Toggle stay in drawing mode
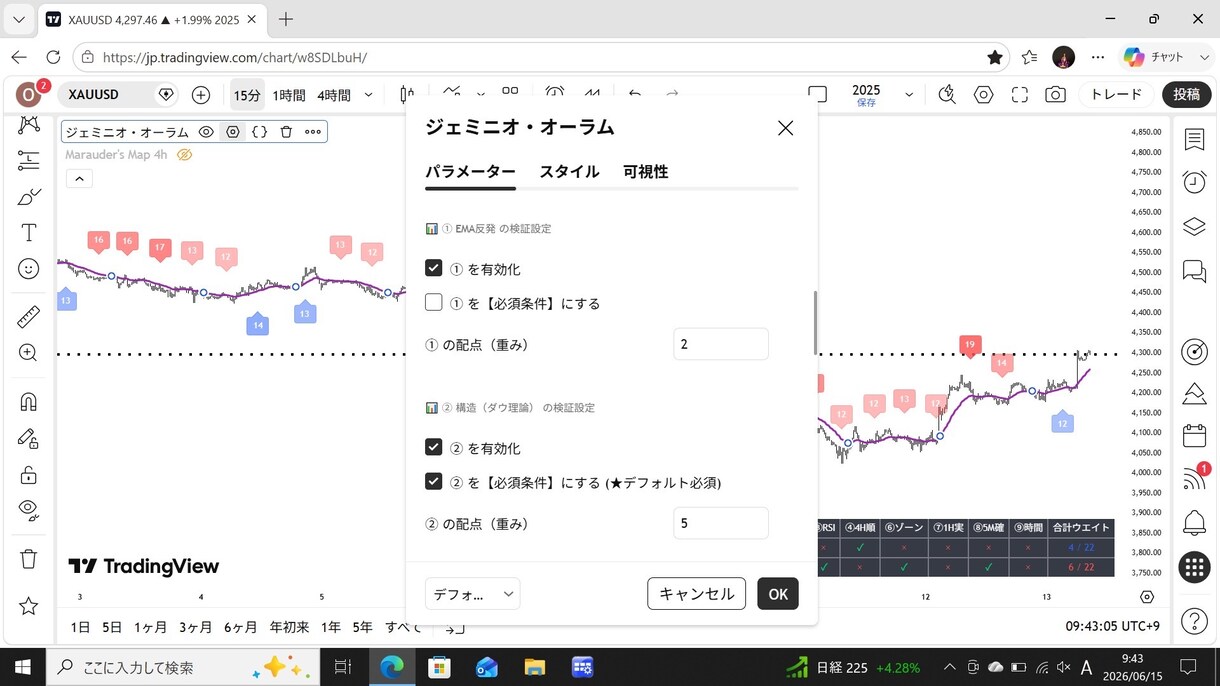 28,438
